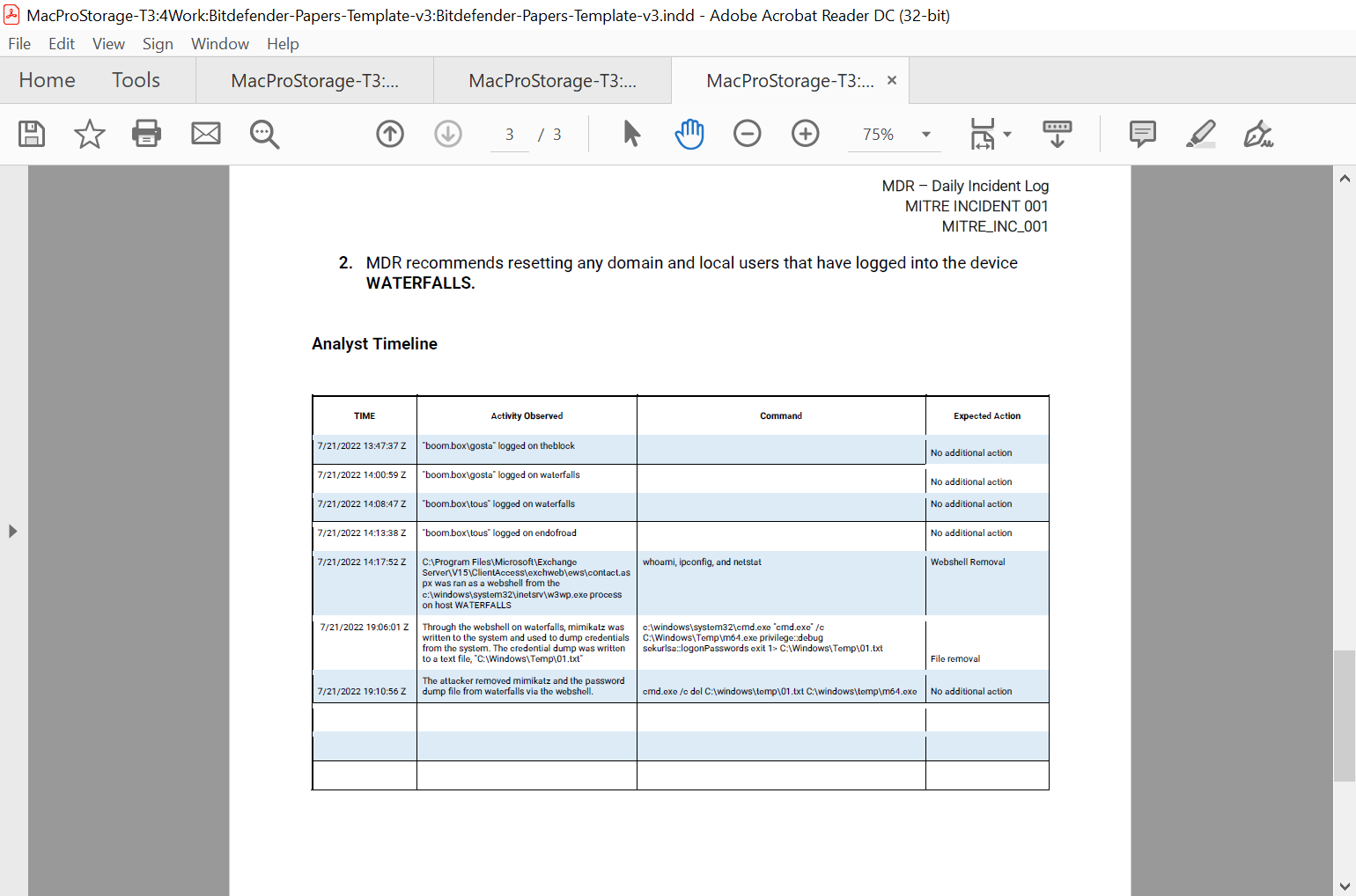Click scrollbar up arrow
This screenshot has width=1356, height=896.
(x=1345, y=178)
